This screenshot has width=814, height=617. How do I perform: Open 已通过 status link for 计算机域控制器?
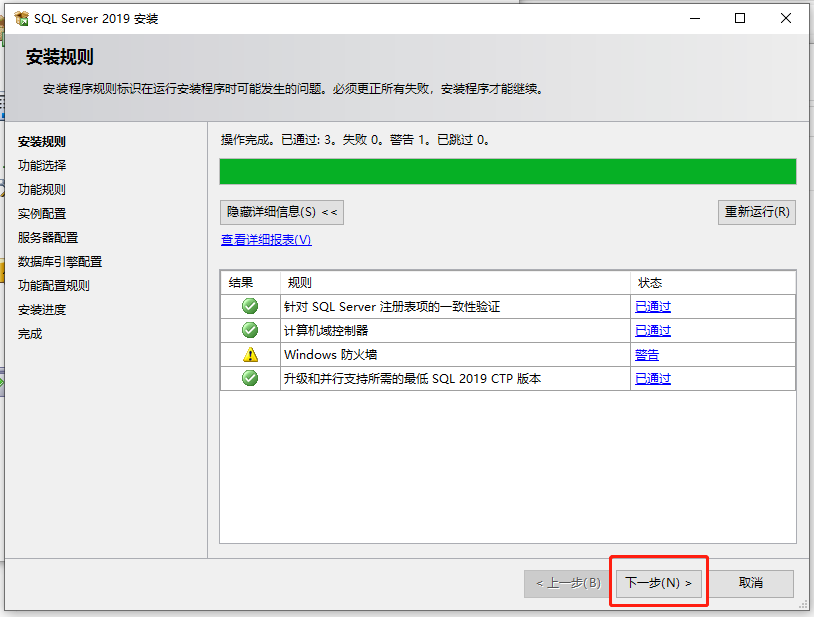(x=653, y=331)
